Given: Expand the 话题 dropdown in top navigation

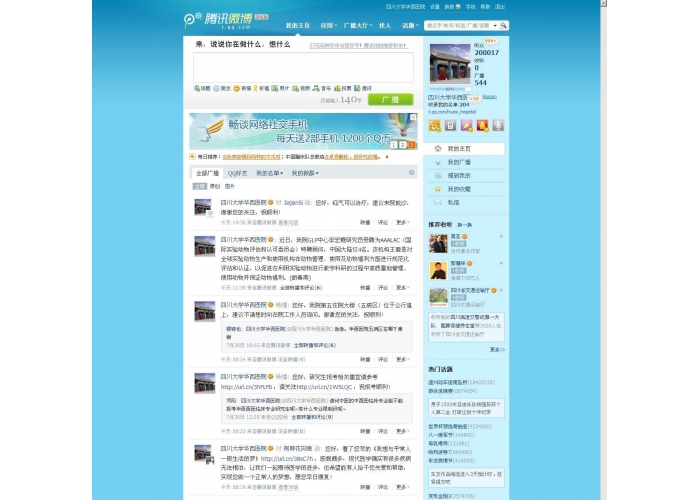Looking at the screenshot, I should [410, 25].
